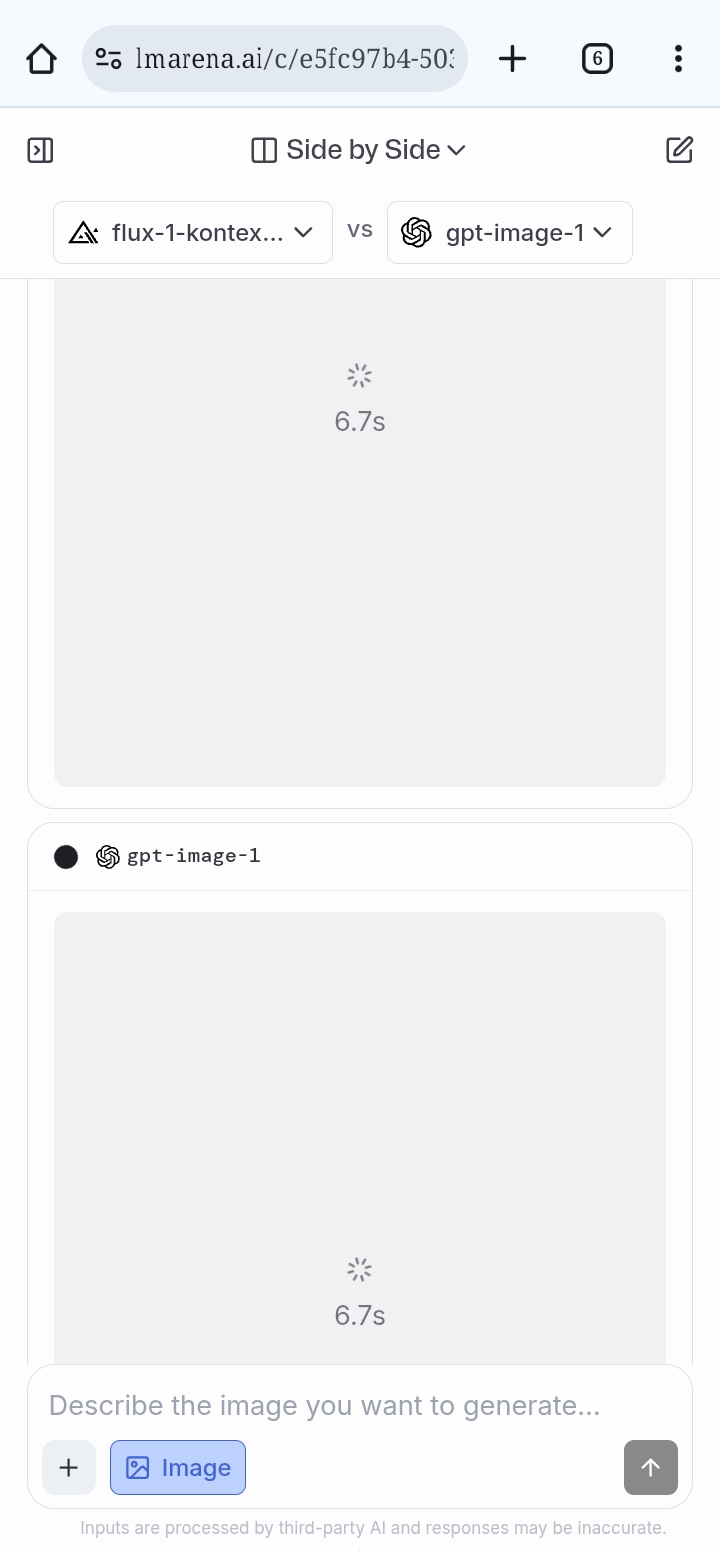Click the side-by-side layout icon

coord(263,149)
